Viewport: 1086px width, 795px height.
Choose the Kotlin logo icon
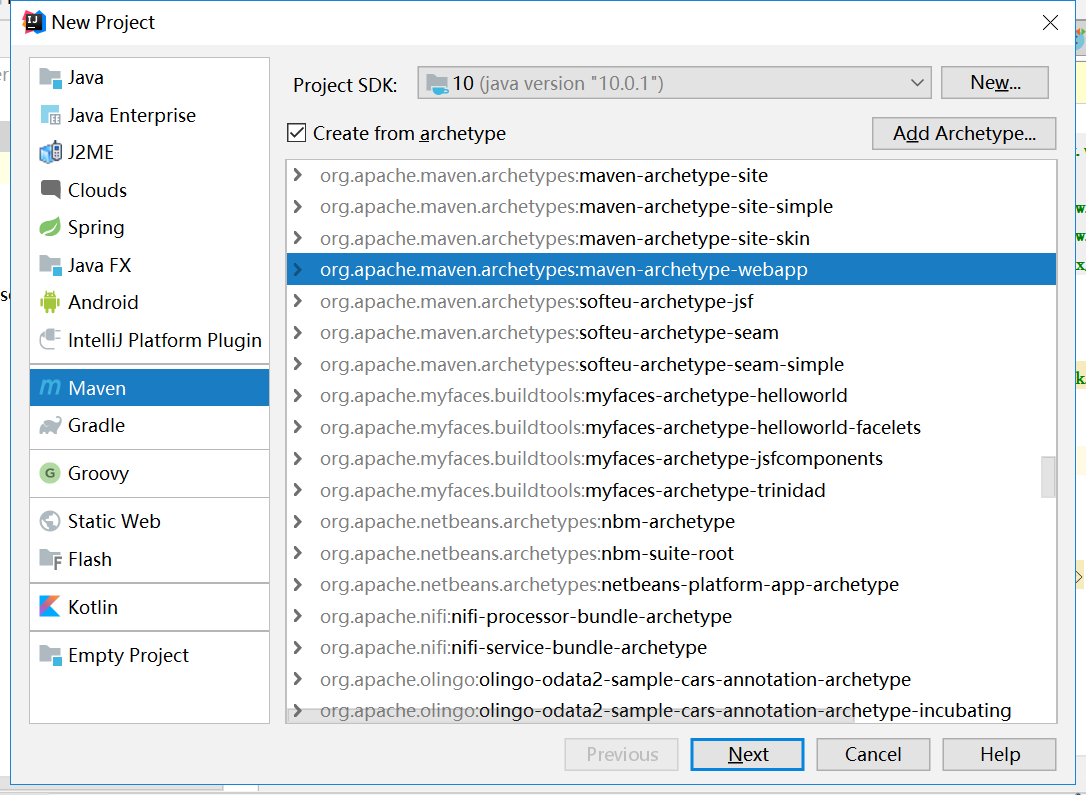pos(50,607)
